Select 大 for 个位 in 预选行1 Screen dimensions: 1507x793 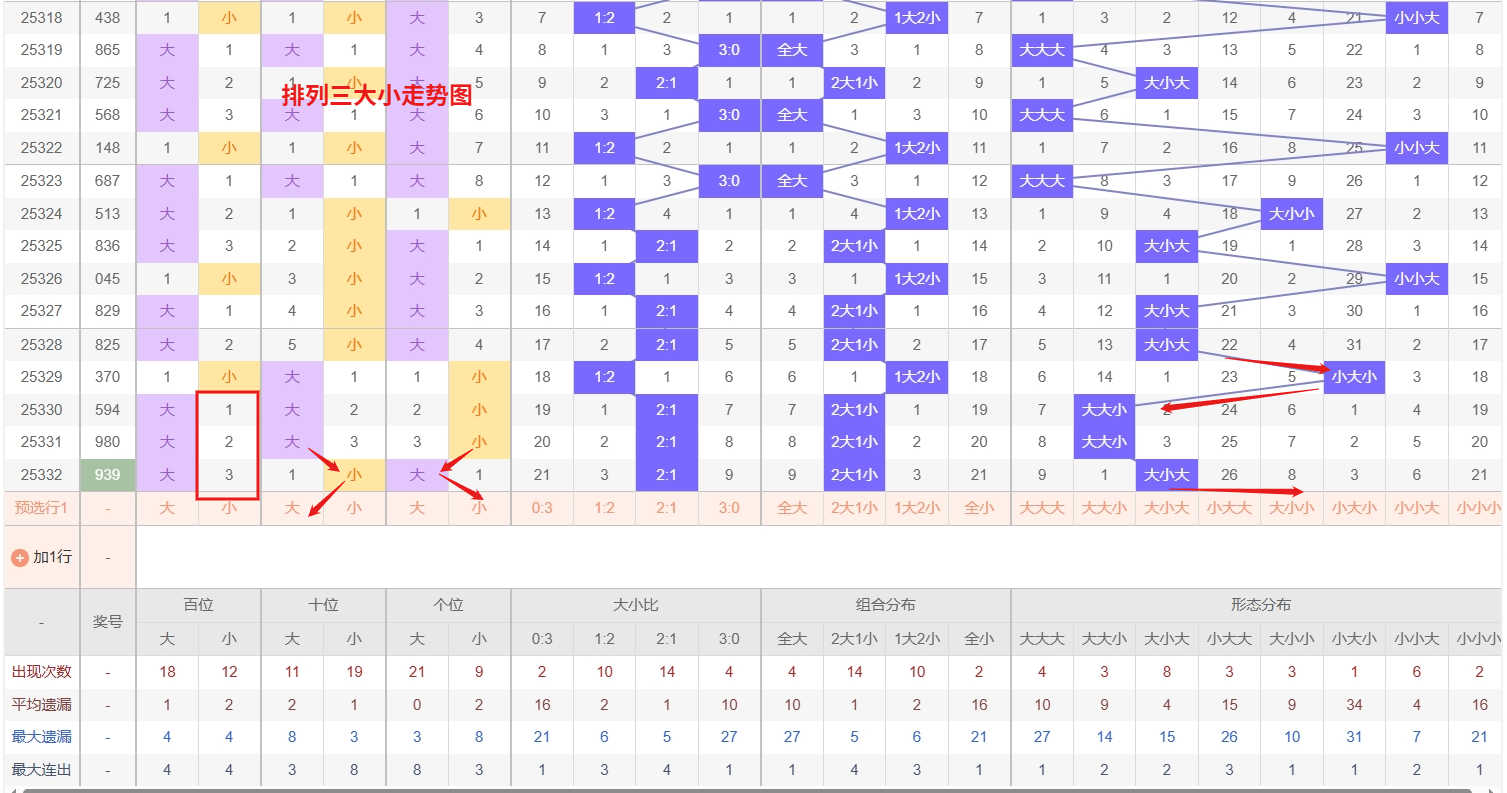(x=417, y=508)
